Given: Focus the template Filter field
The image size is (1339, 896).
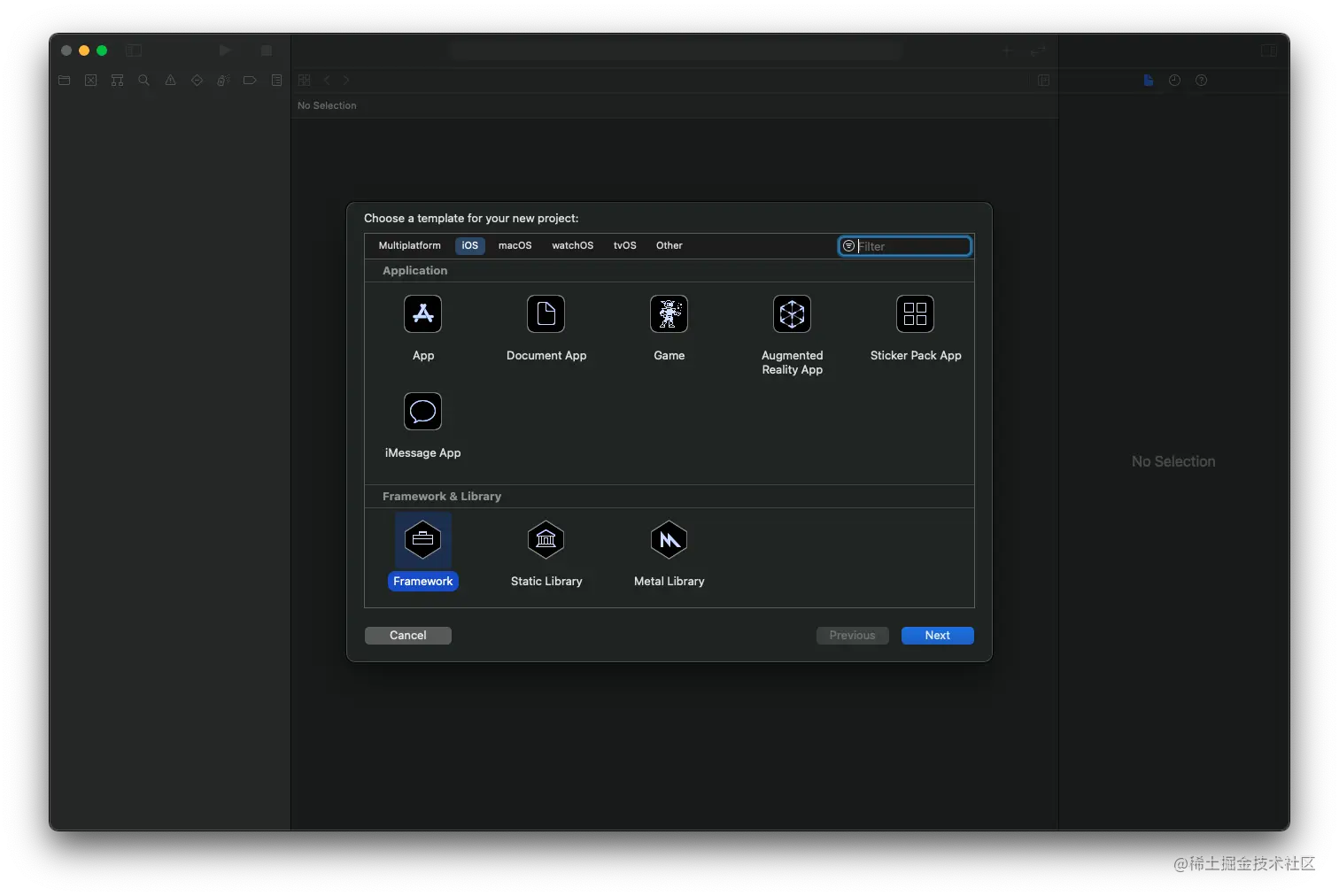Looking at the screenshot, I should pos(905,246).
